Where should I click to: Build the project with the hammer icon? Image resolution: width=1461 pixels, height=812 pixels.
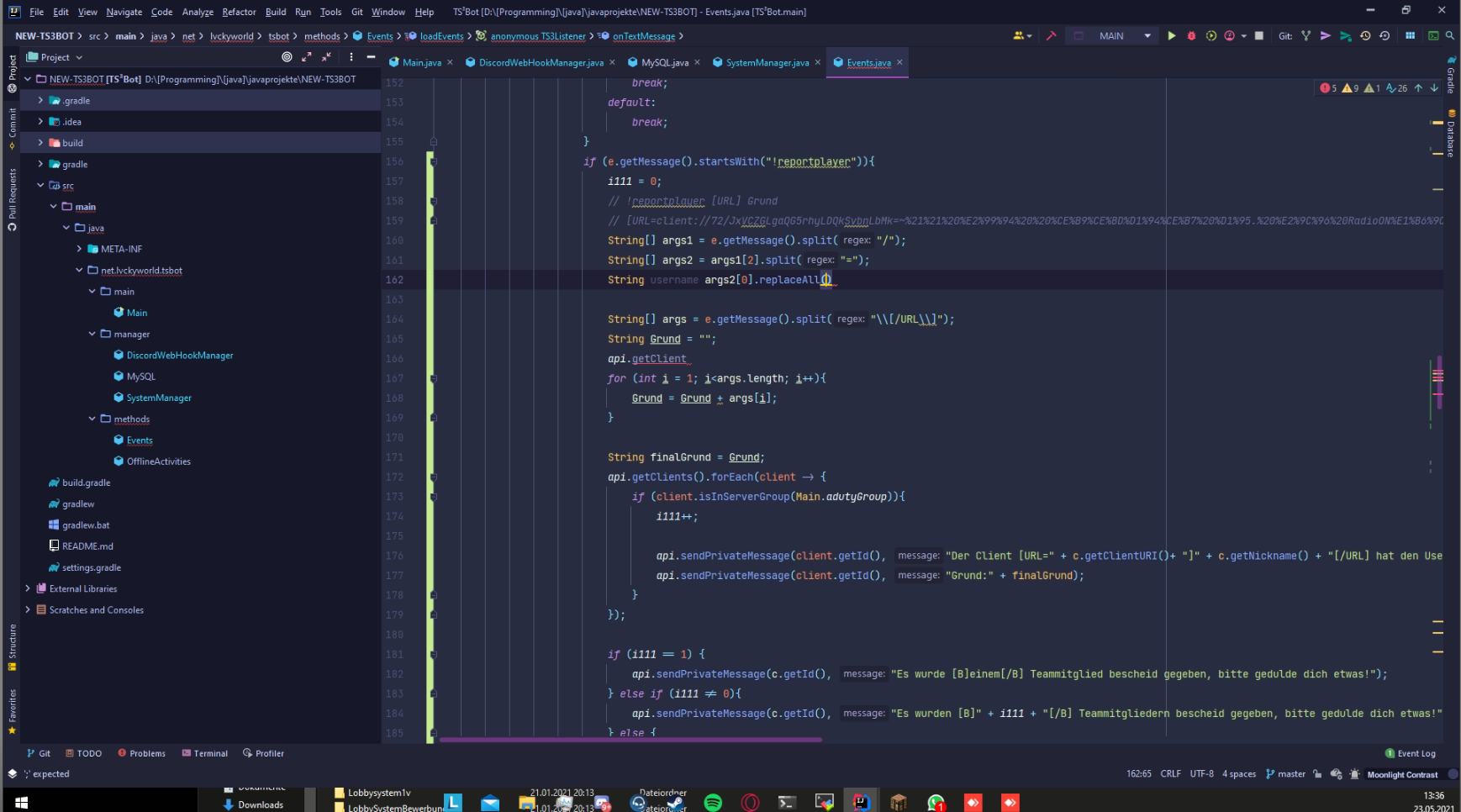(1051, 36)
